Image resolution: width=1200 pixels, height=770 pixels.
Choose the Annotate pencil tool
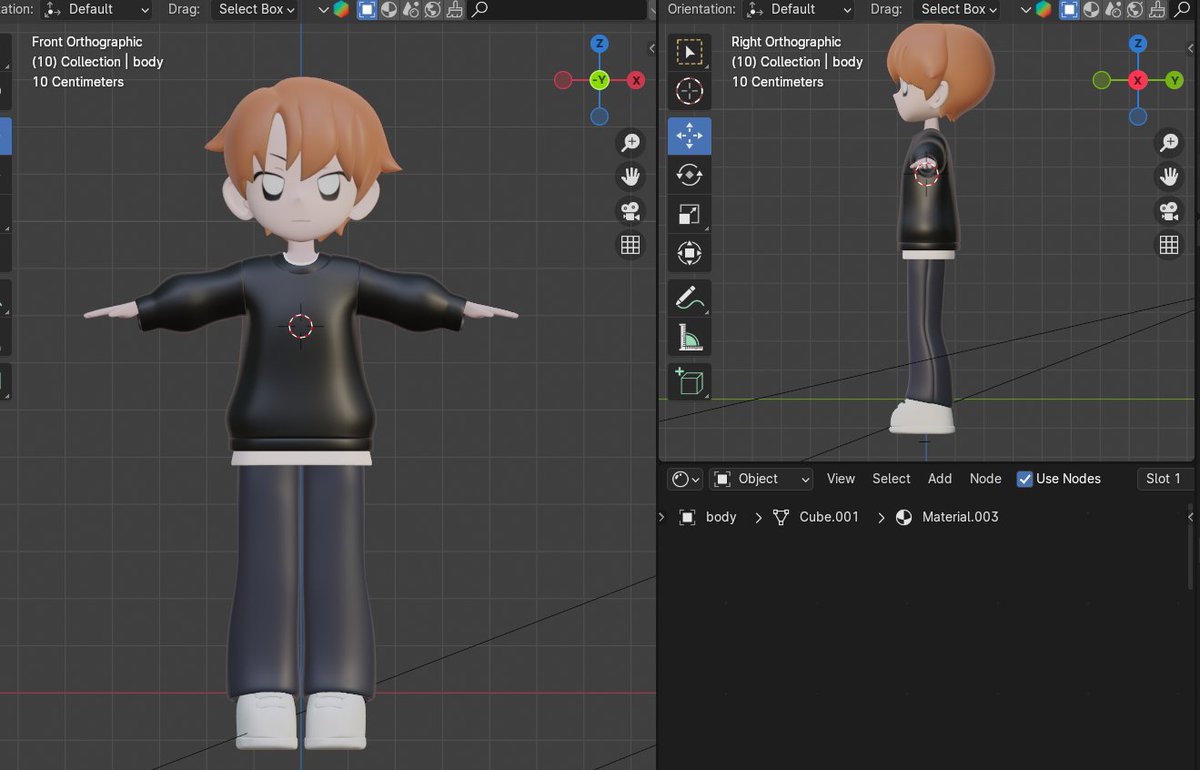click(689, 297)
